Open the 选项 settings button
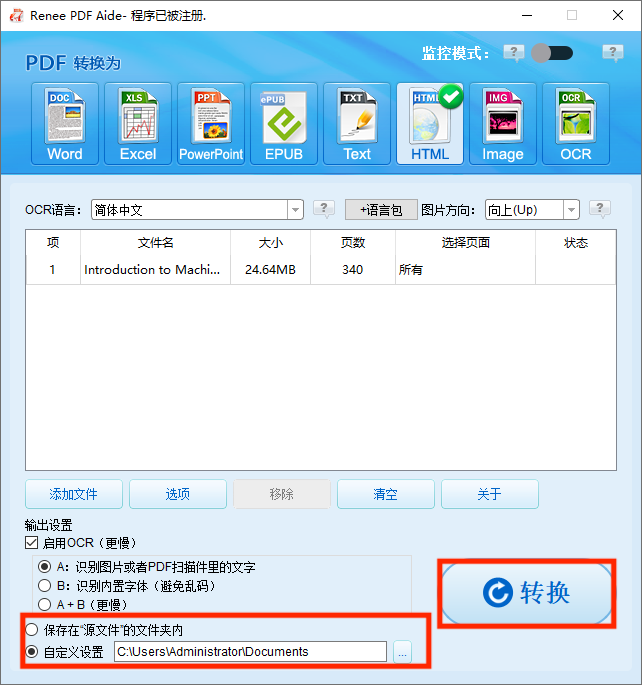Image resolution: width=642 pixels, height=685 pixels. pos(178,494)
